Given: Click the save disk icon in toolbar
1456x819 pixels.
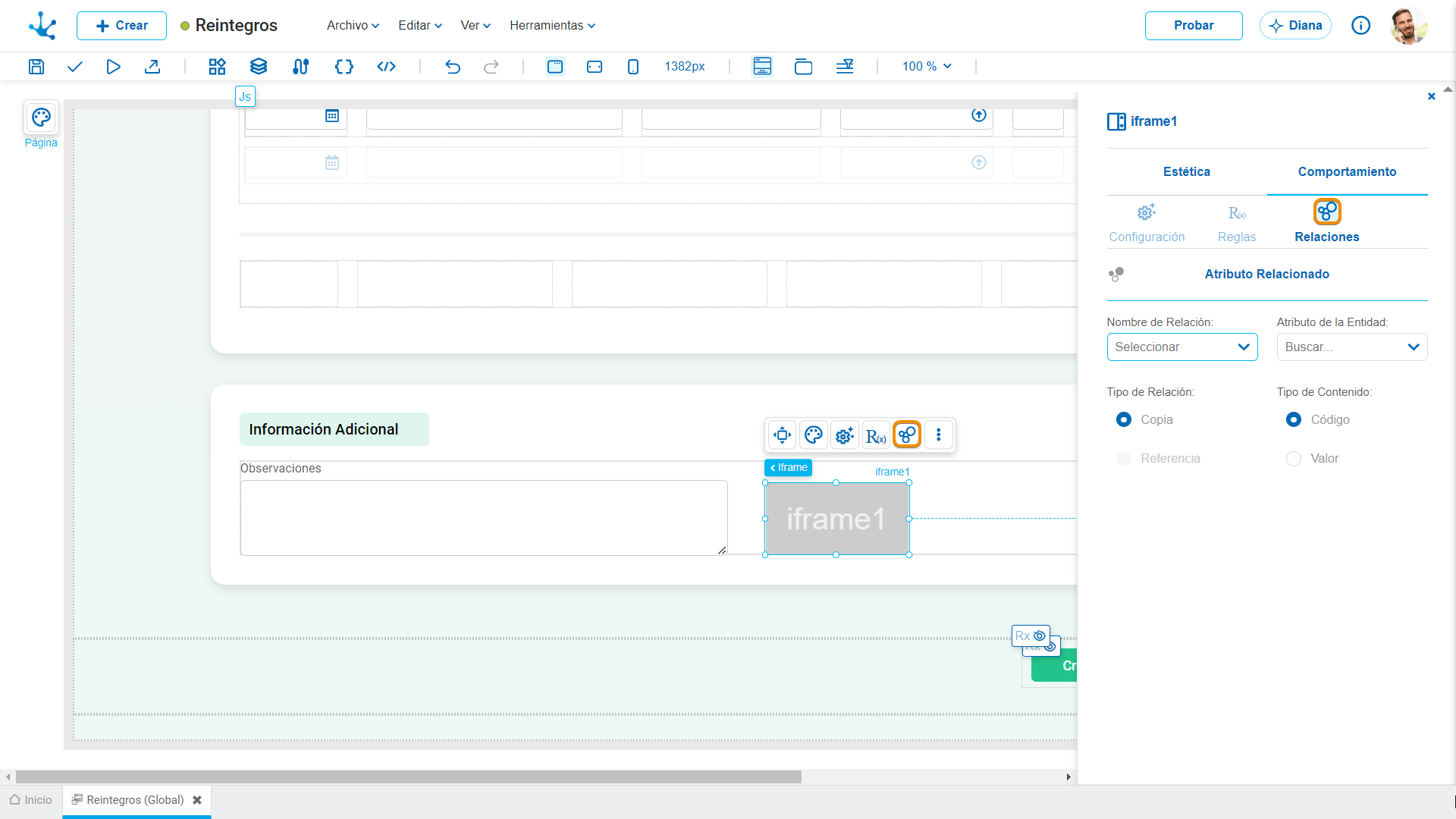Looking at the screenshot, I should [x=36, y=67].
